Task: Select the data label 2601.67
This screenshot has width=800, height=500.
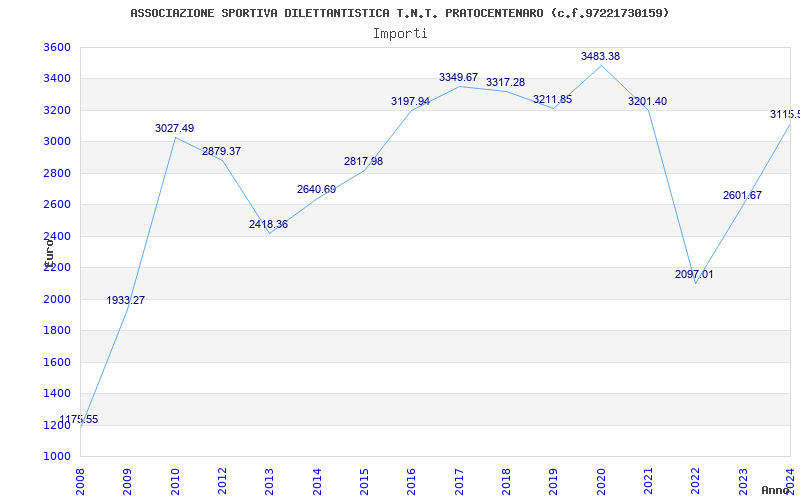Action: 742,195
